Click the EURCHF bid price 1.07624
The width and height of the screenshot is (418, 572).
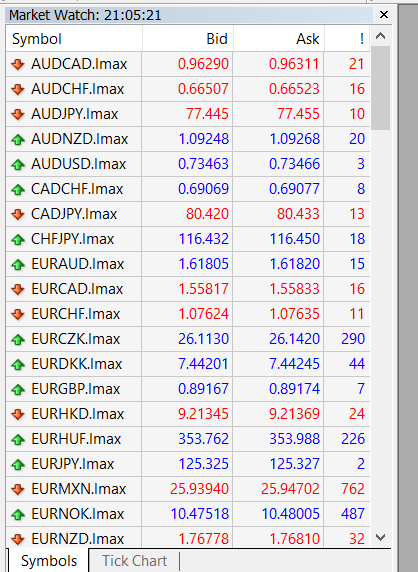[x=203, y=314]
